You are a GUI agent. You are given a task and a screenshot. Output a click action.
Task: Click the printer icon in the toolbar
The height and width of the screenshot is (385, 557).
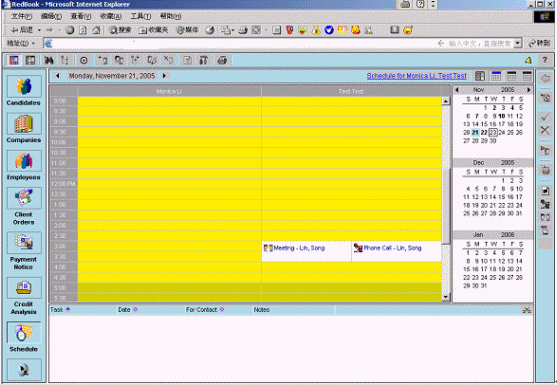click(x=222, y=60)
